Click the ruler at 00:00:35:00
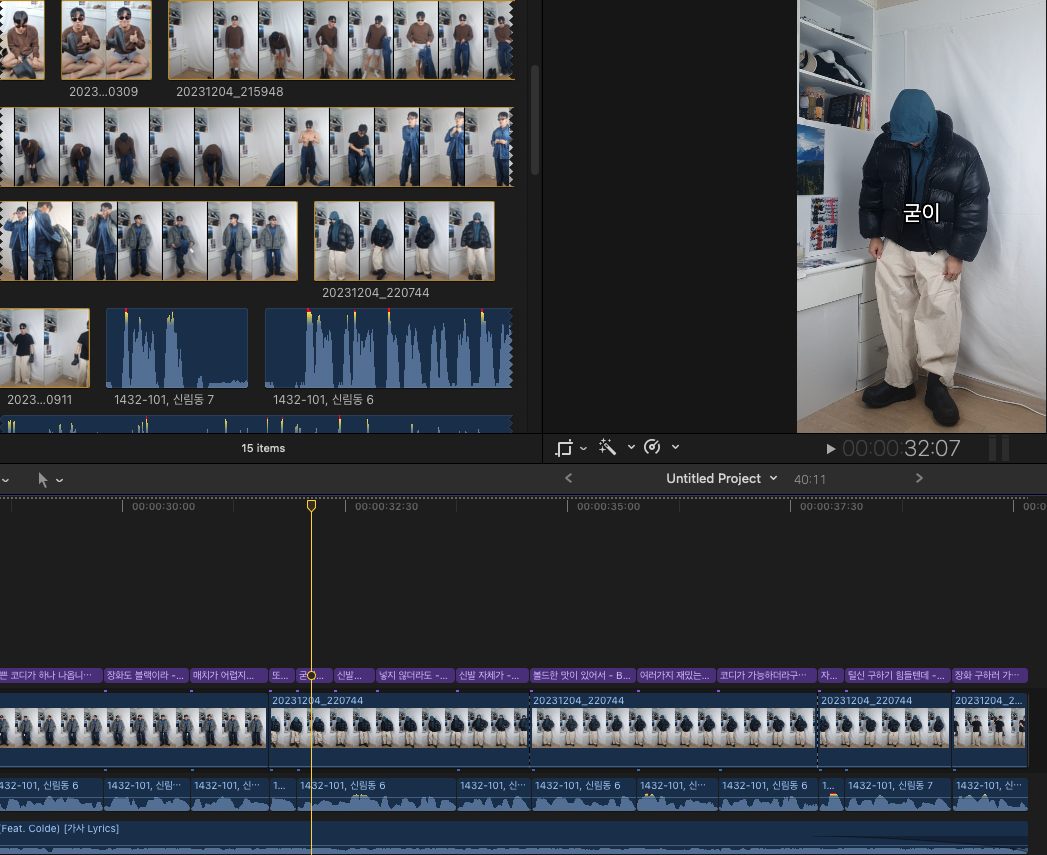Image resolution: width=1047 pixels, height=855 pixels. click(608, 506)
